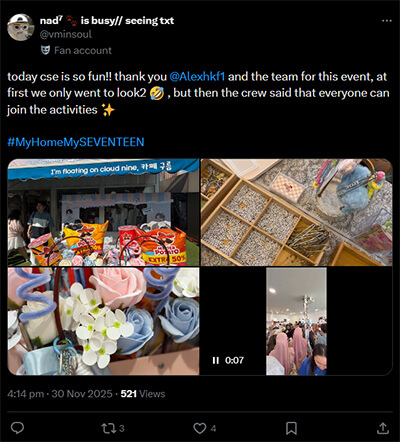Click the reply speech bubble icon
Image resolution: width=400 pixels, height=442 pixels.
click(x=17, y=428)
